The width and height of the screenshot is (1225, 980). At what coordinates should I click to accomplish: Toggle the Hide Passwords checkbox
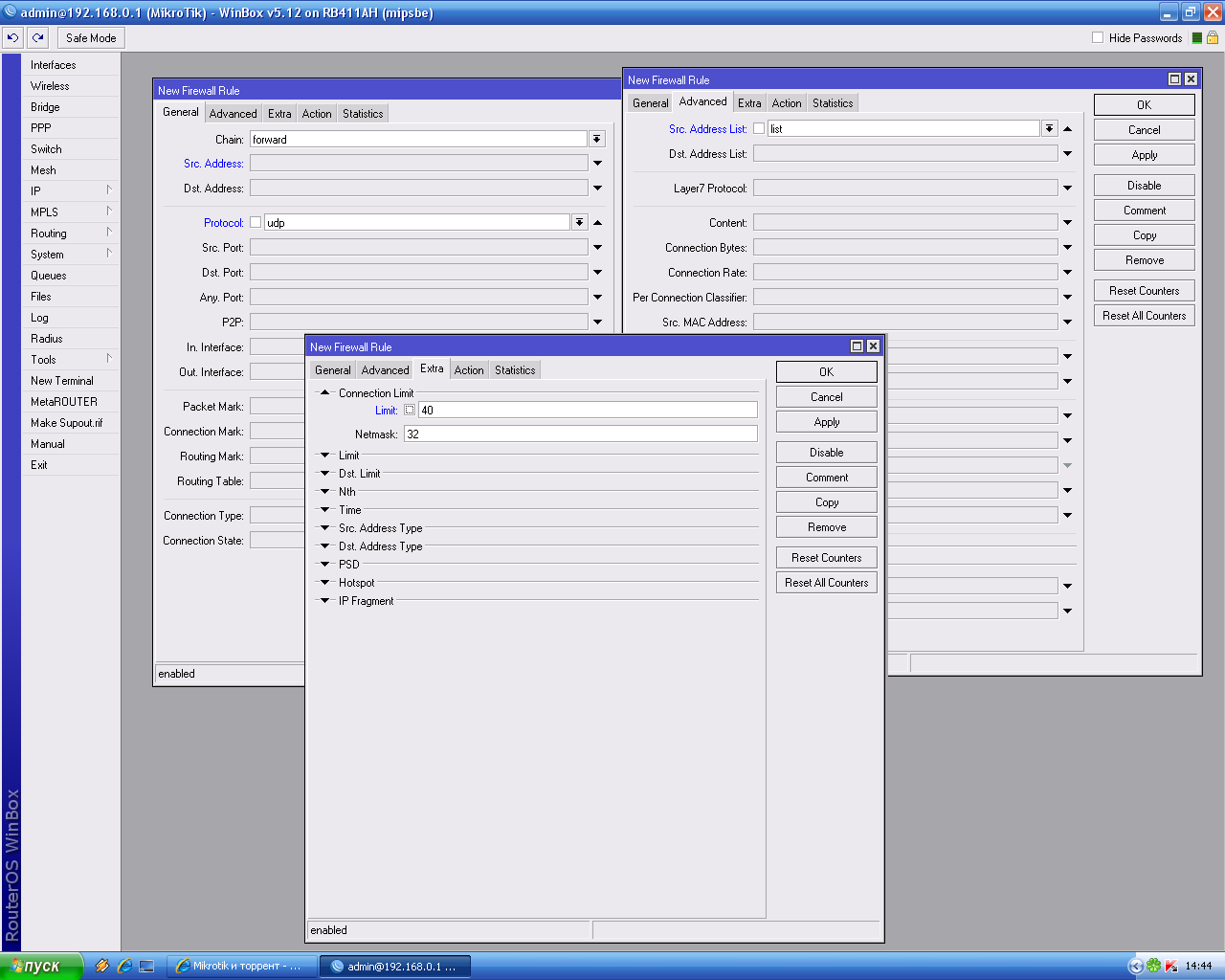(1098, 38)
